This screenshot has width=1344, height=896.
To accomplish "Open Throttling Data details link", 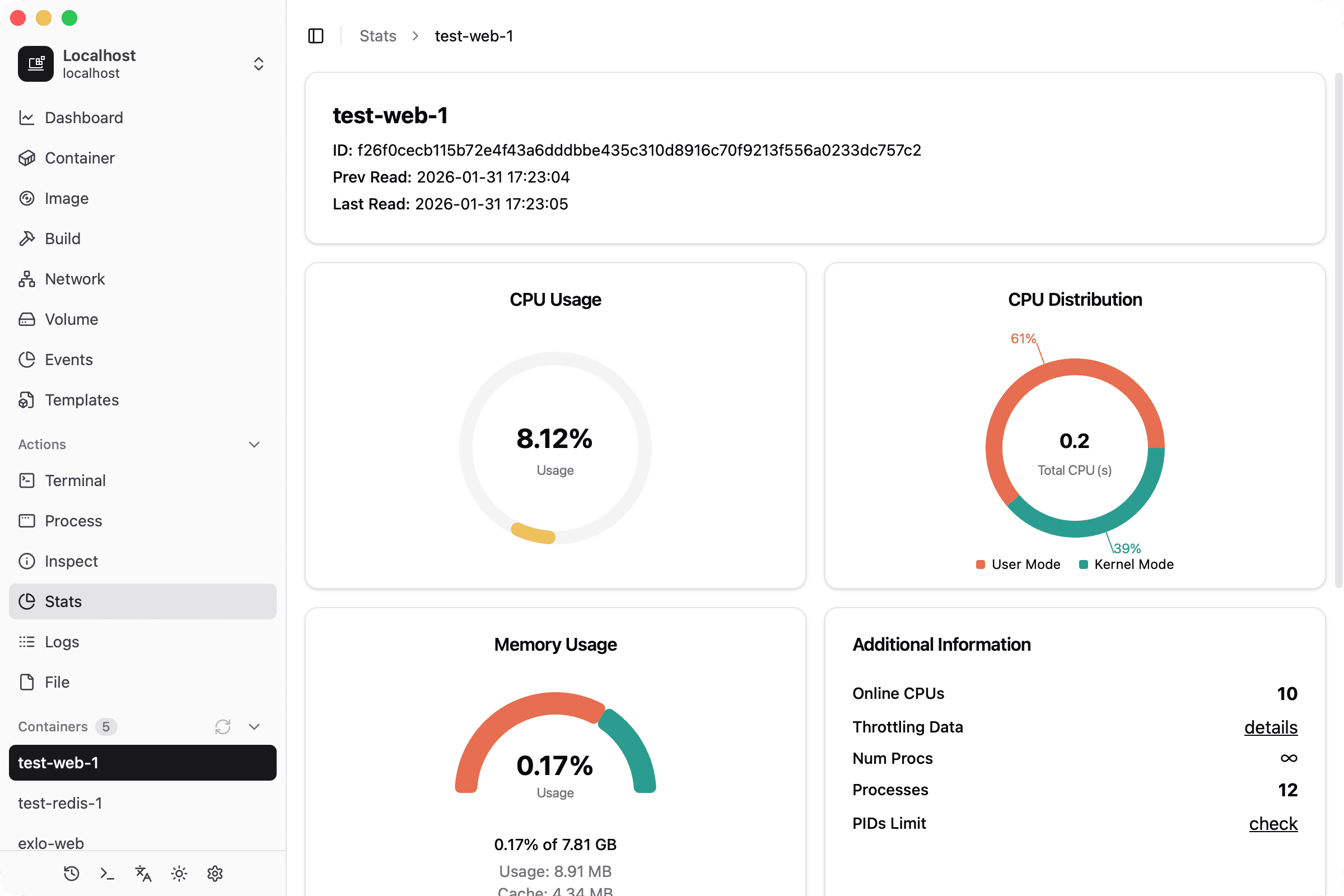I will (x=1270, y=727).
